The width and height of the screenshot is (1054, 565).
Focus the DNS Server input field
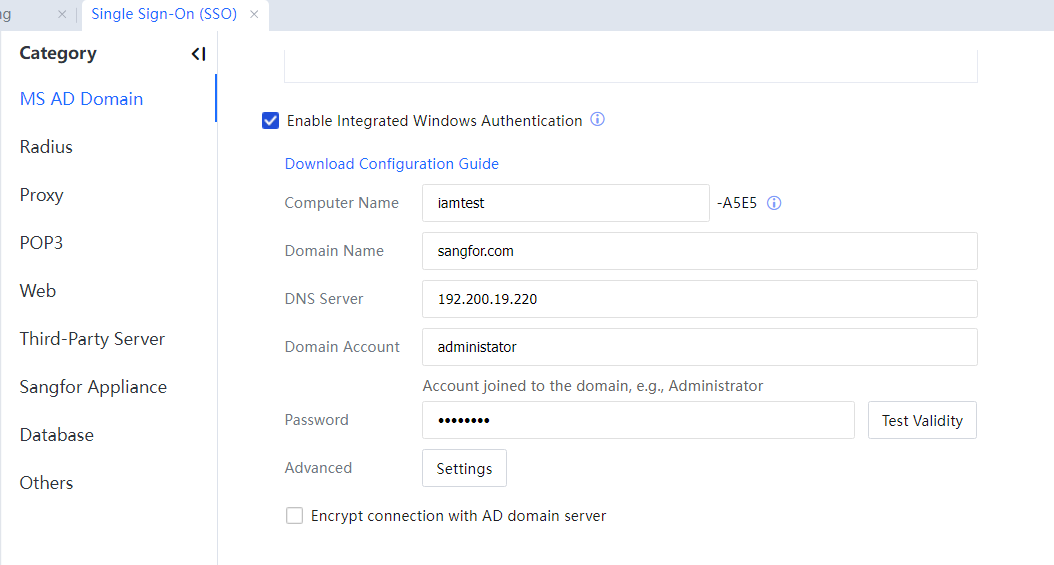pos(699,299)
